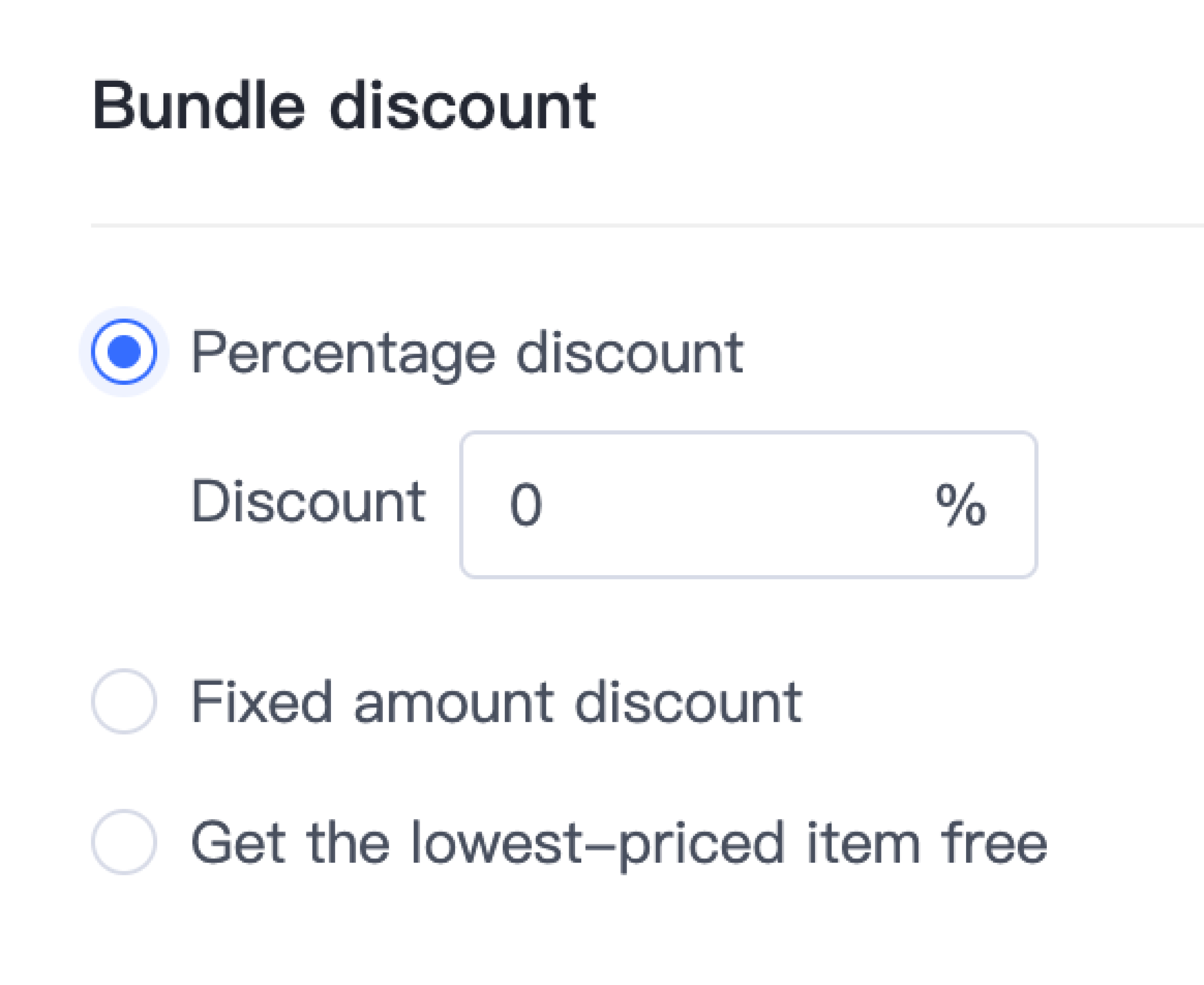Click the blue filled dot of selected radio
This screenshot has width=1204, height=985.
point(124,352)
